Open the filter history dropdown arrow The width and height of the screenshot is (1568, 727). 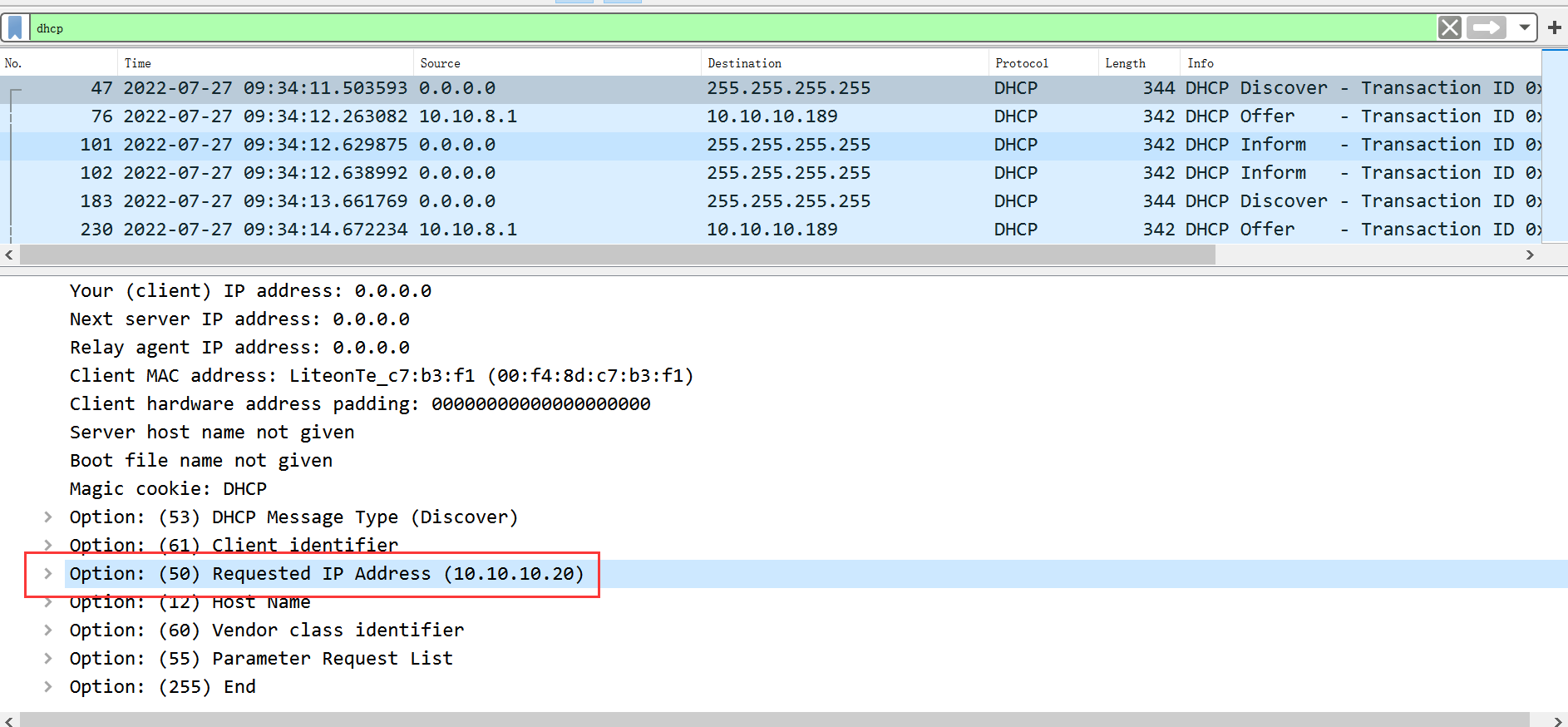pos(1525,27)
